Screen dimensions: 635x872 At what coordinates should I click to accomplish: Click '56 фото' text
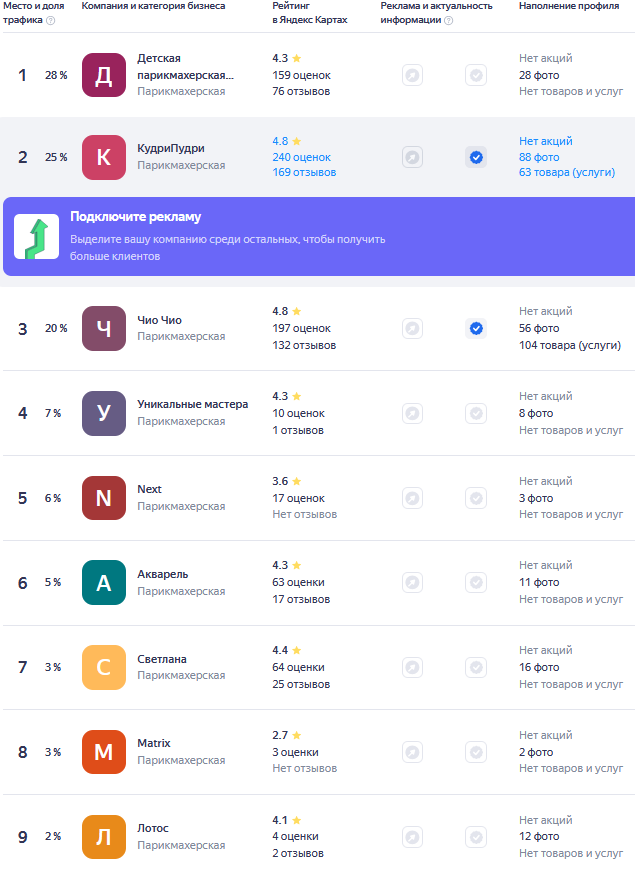click(x=539, y=329)
